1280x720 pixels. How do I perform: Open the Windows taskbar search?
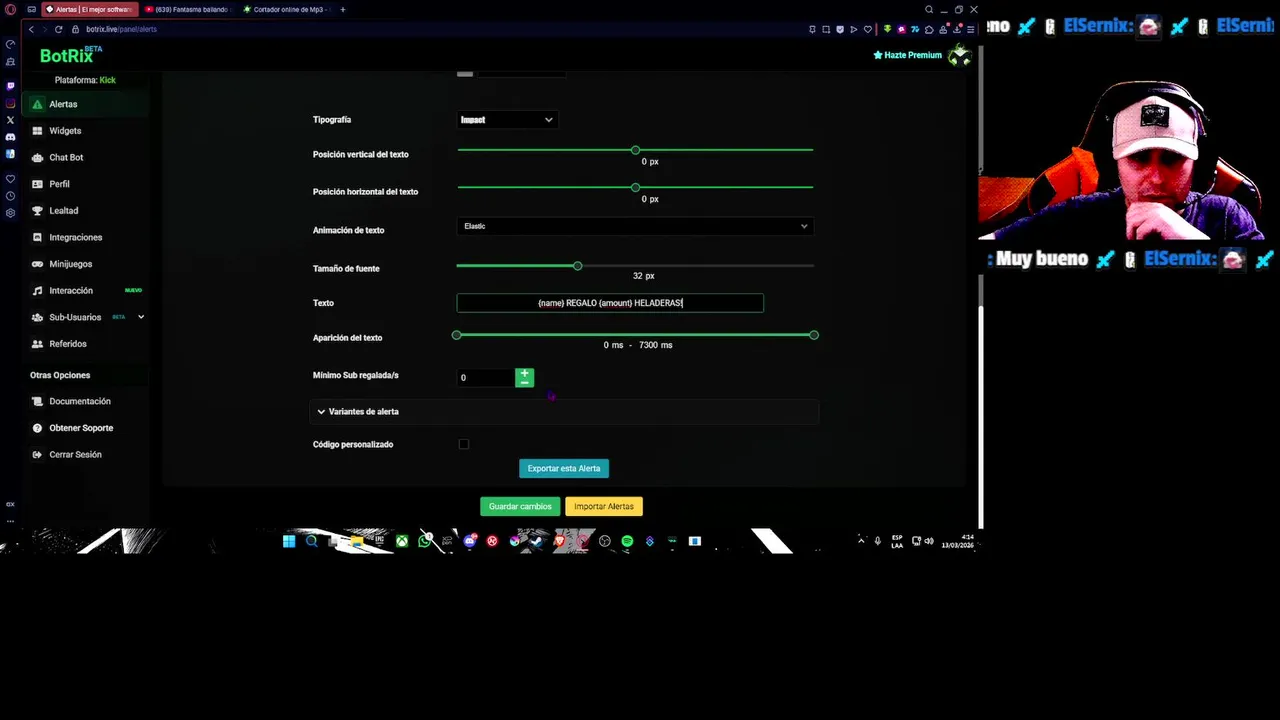tap(312, 541)
